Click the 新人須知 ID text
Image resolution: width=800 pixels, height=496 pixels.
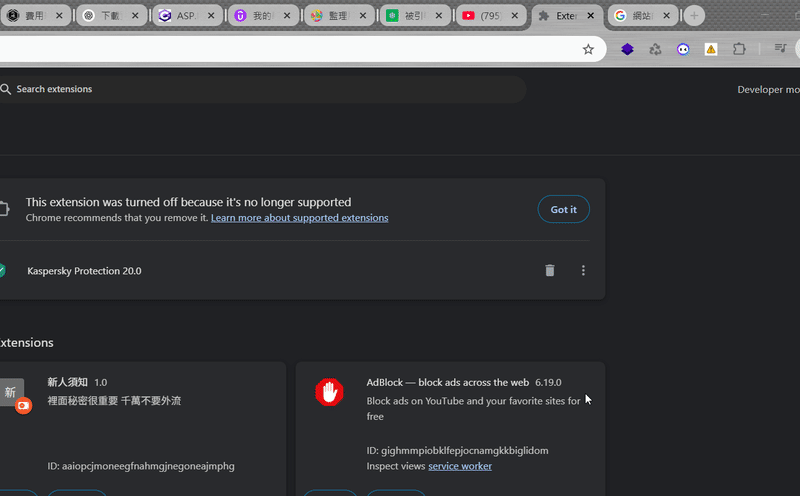pyautogui.click(x=141, y=466)
